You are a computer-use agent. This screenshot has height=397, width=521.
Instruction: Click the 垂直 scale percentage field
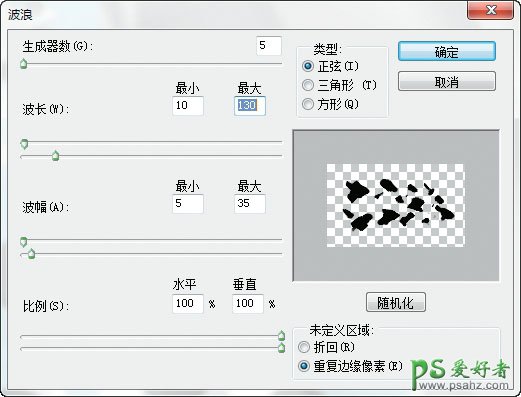pos(248,303)
